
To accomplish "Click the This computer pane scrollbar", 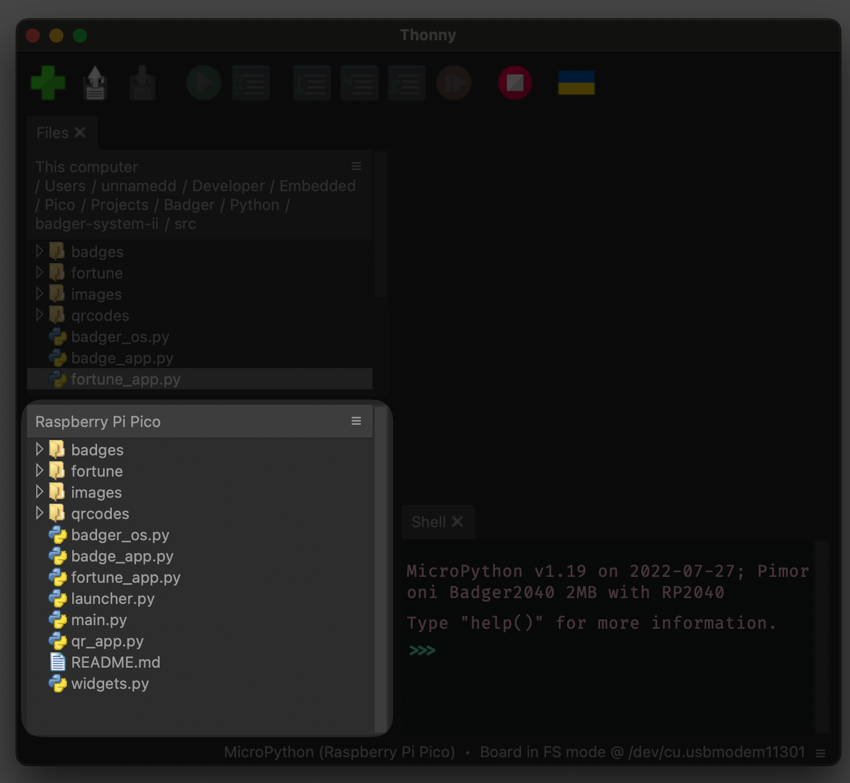I will [x=381, y=224].
